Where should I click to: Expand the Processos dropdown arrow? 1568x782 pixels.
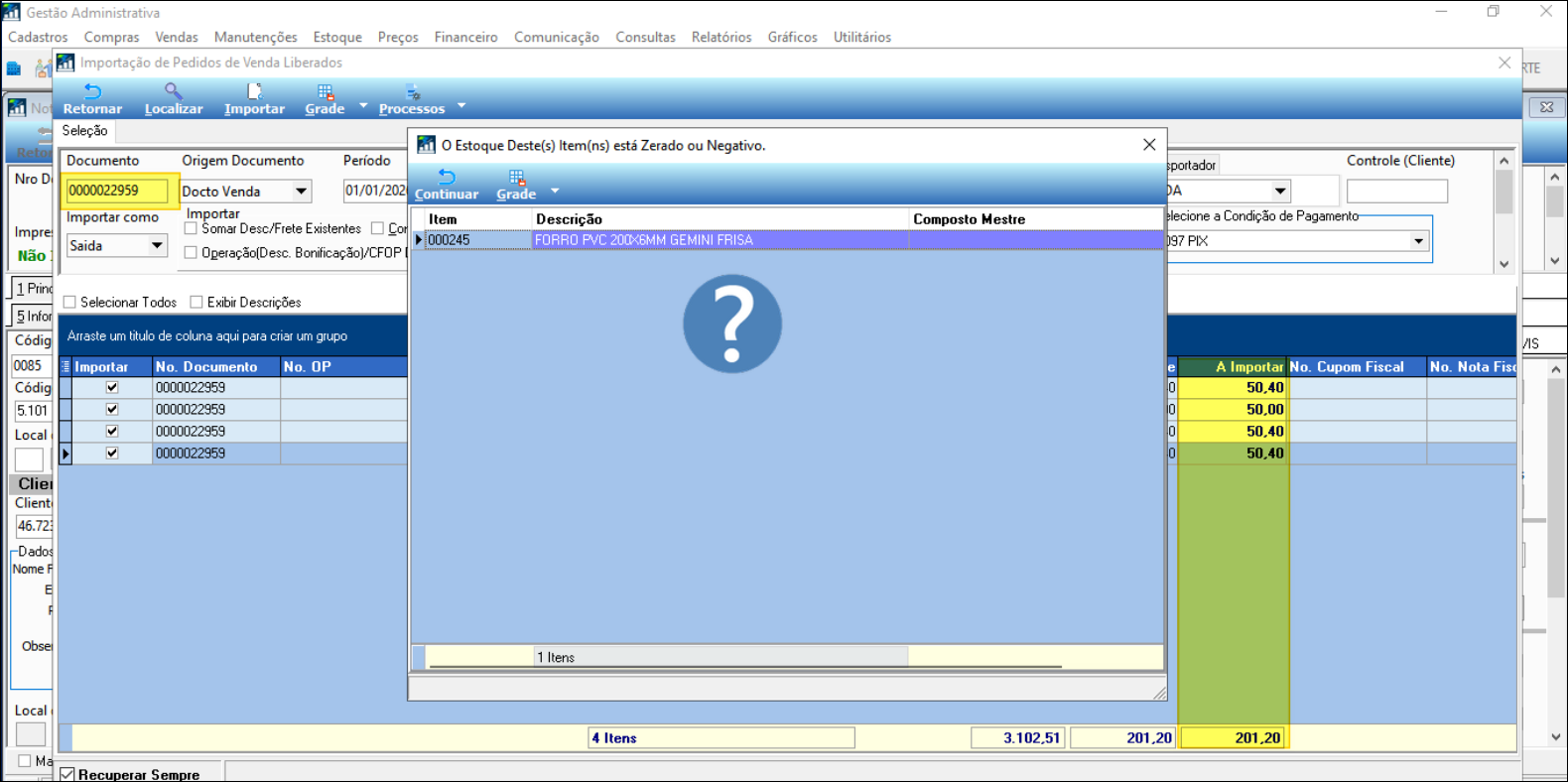pos(461,105)
